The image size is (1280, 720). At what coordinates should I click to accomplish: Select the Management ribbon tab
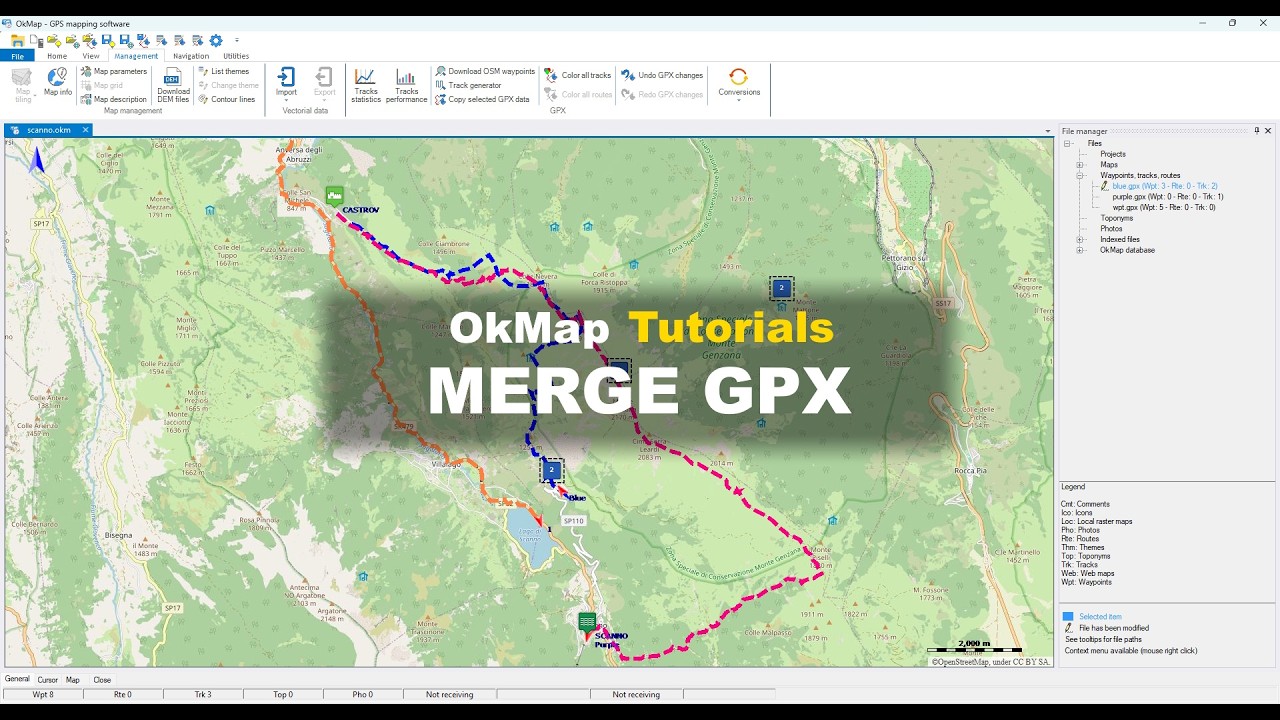tap(136, 56)
